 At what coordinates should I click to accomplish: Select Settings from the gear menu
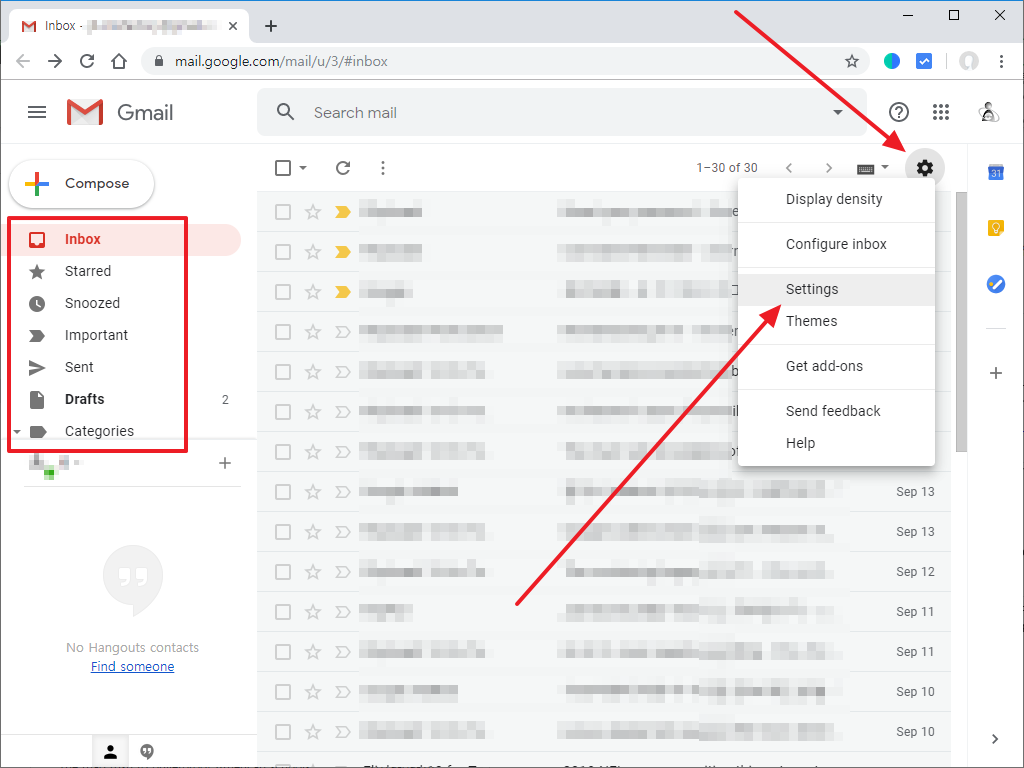812,288
